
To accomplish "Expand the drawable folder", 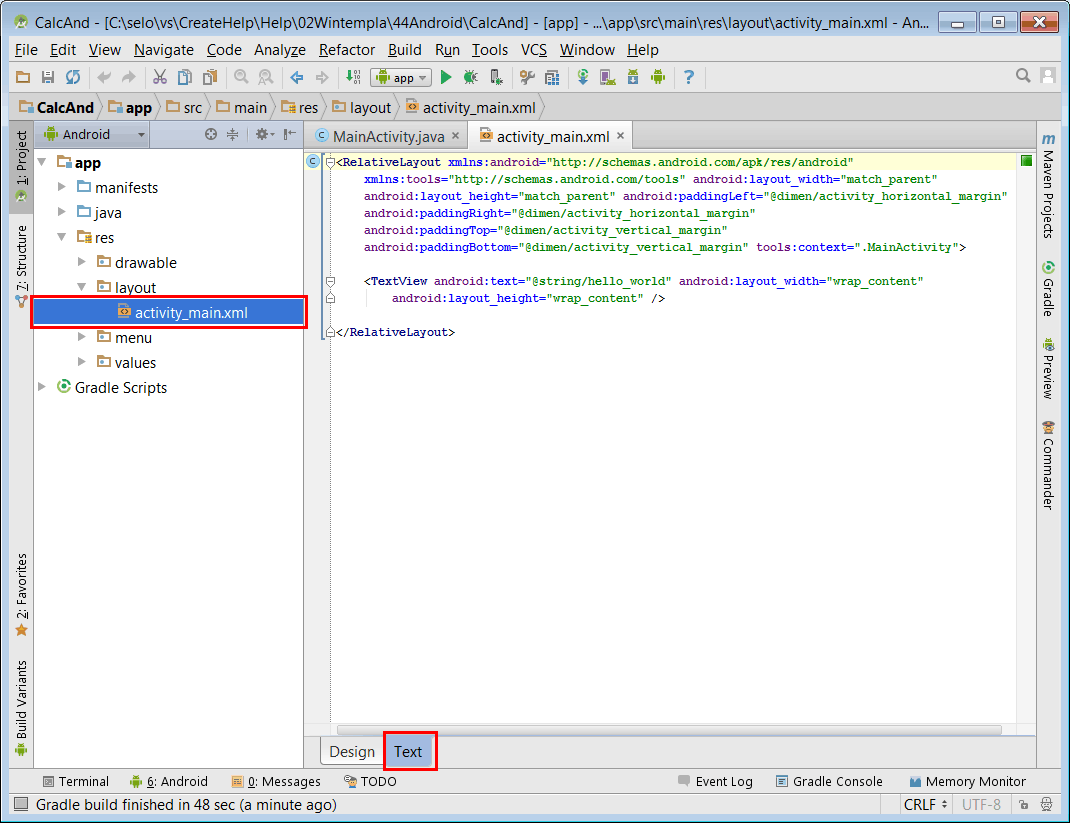I will pyautogui.click(x=82, y=262).
